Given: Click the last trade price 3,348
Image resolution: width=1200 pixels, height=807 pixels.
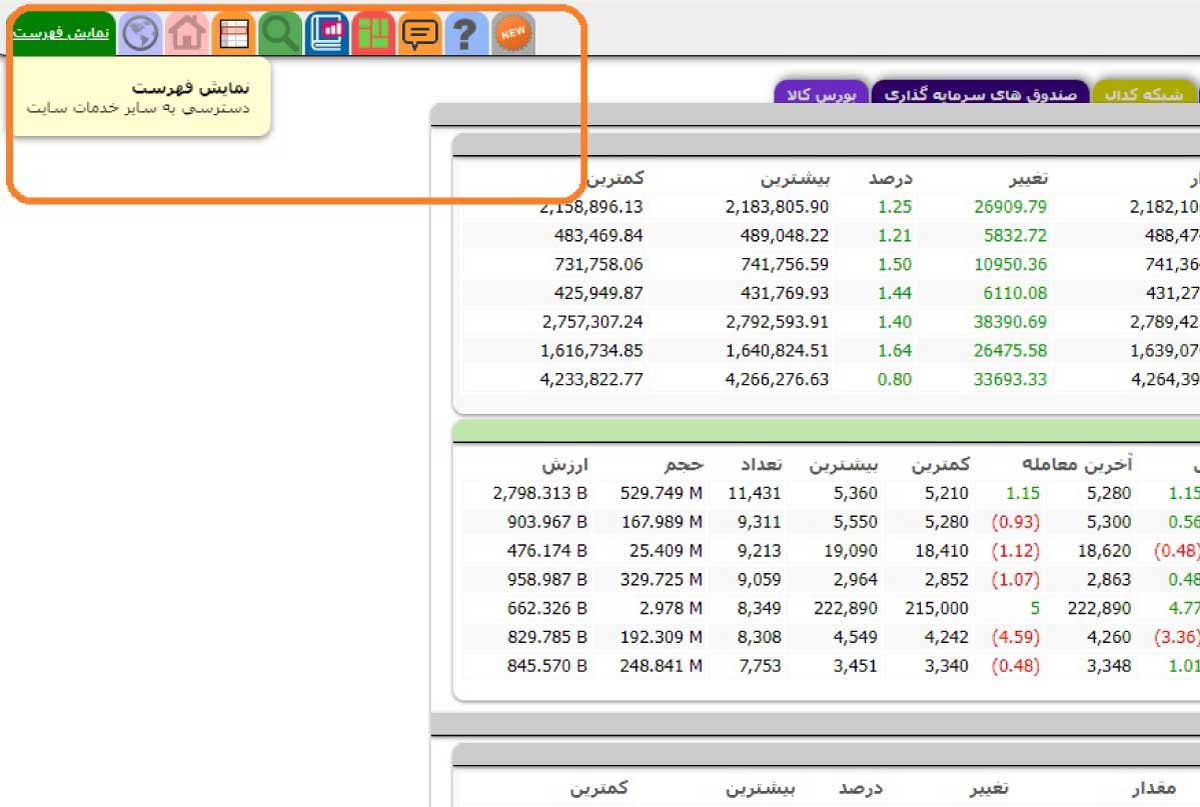Looking at the screenshot, I should tap(1110, 666).
